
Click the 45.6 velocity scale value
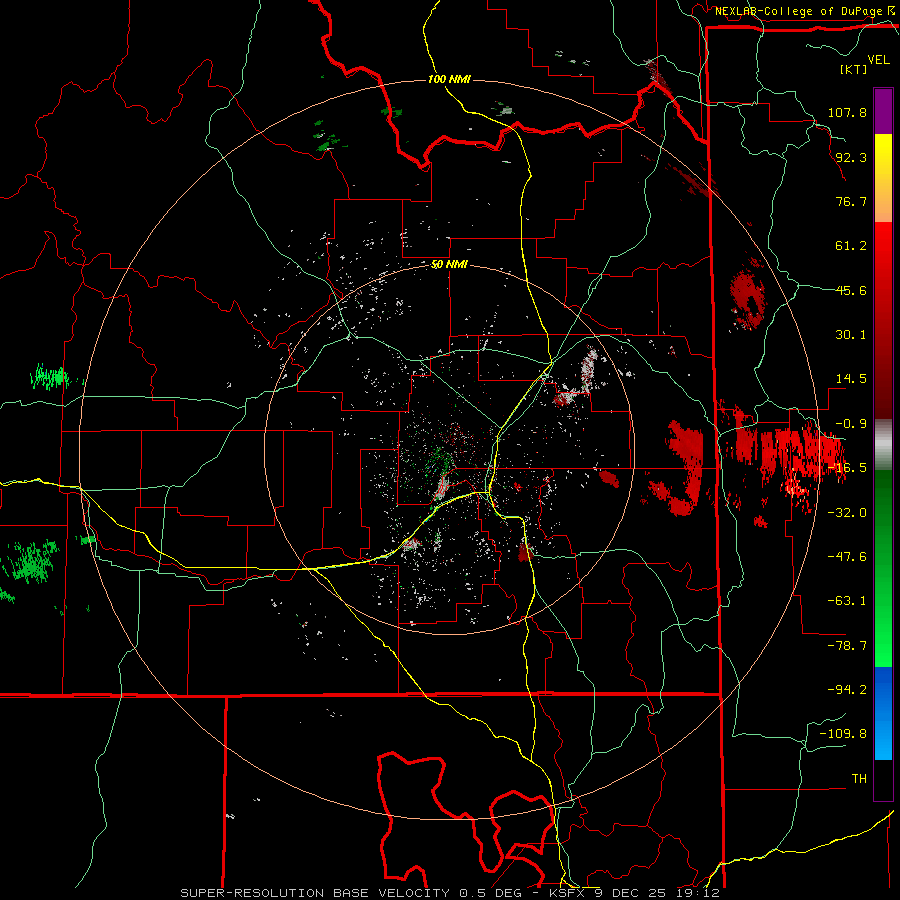coord(851,290)
